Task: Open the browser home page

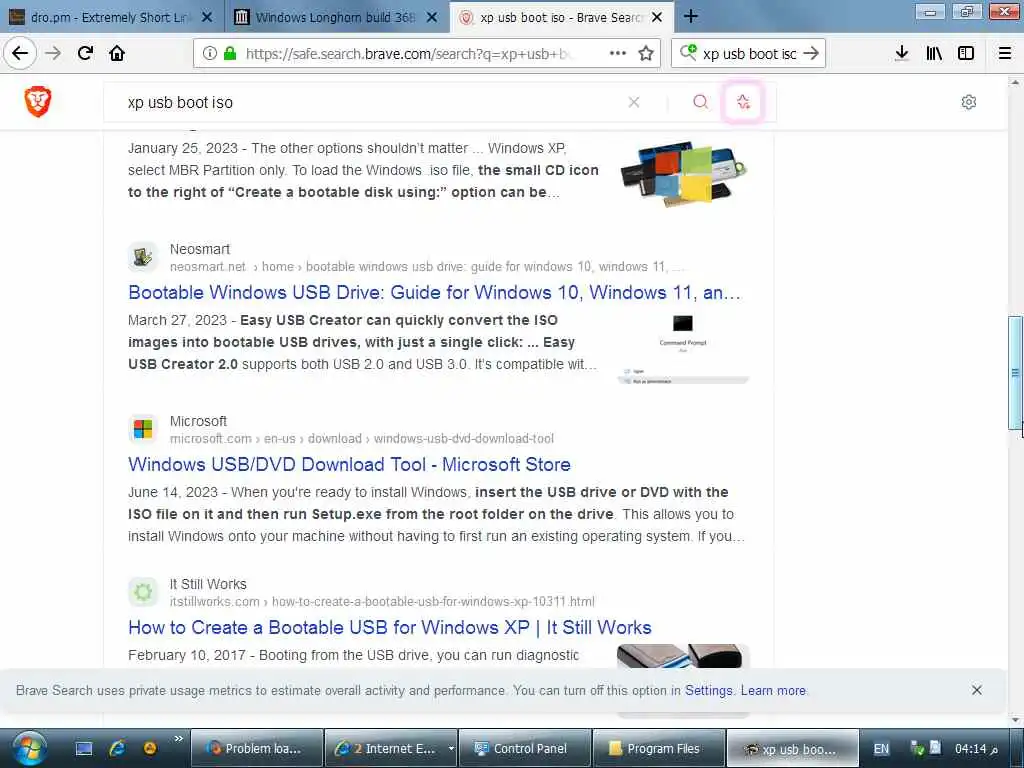Action: (117, 54)
